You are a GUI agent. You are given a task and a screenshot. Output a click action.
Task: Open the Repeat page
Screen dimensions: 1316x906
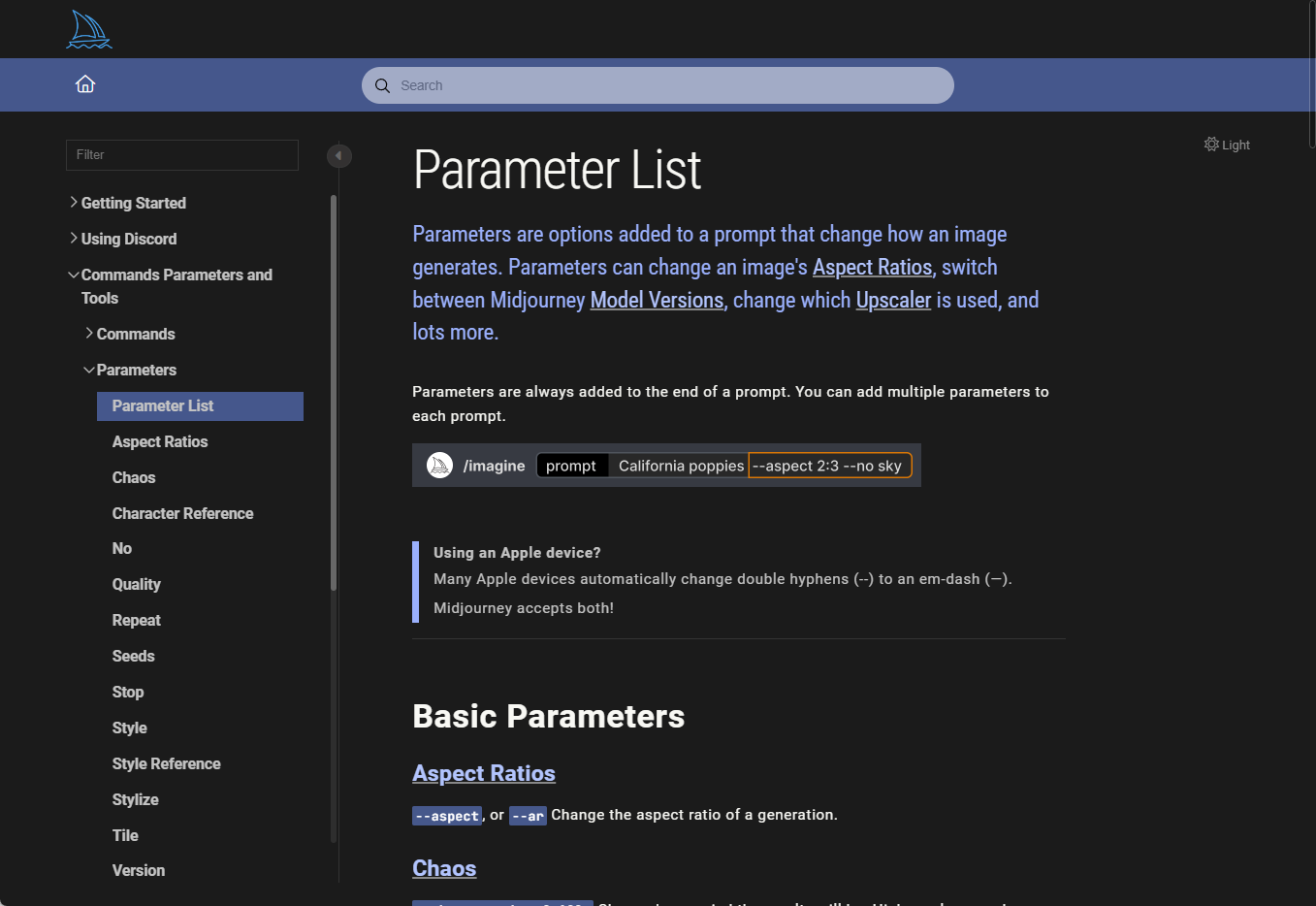tap(137, 620)
